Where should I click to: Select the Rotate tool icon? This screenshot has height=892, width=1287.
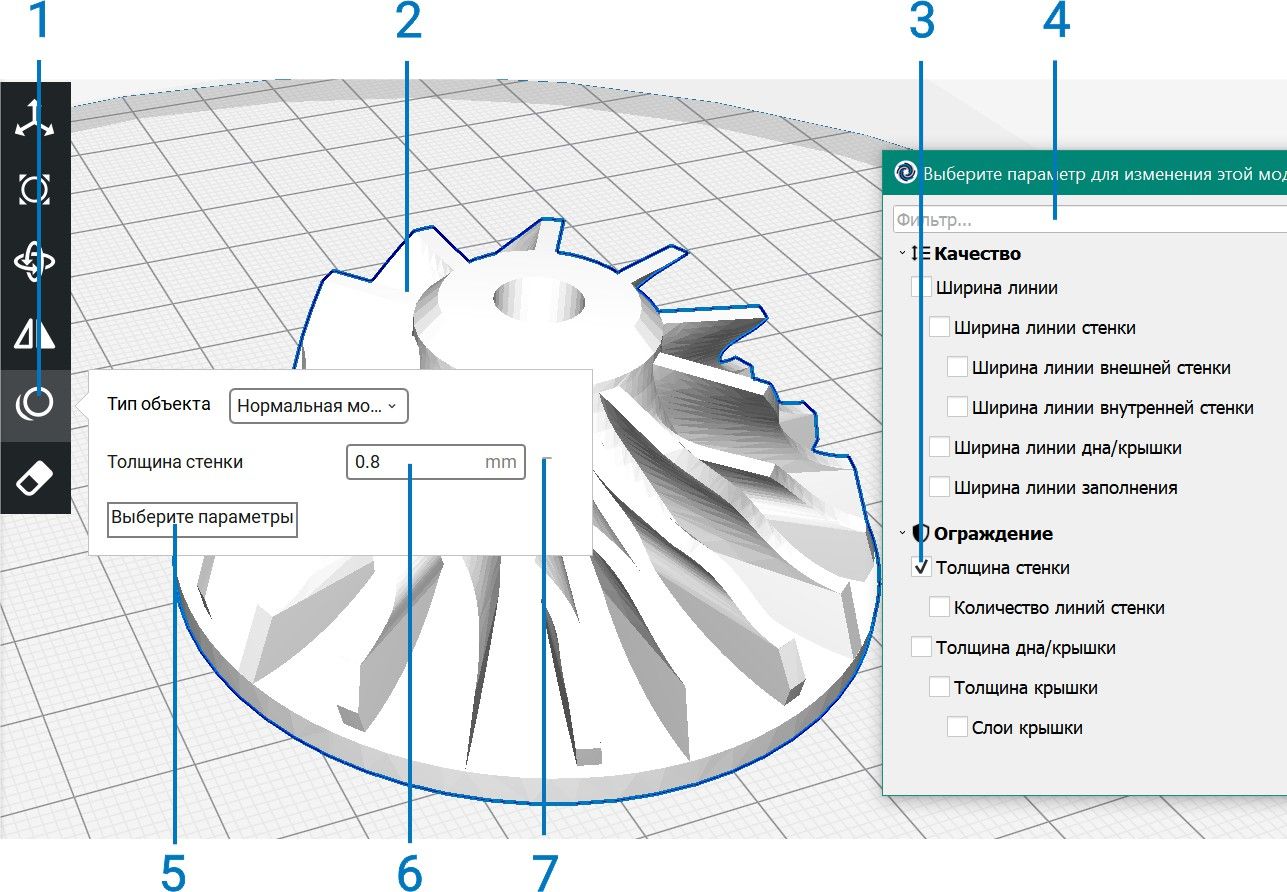(35, 261)
